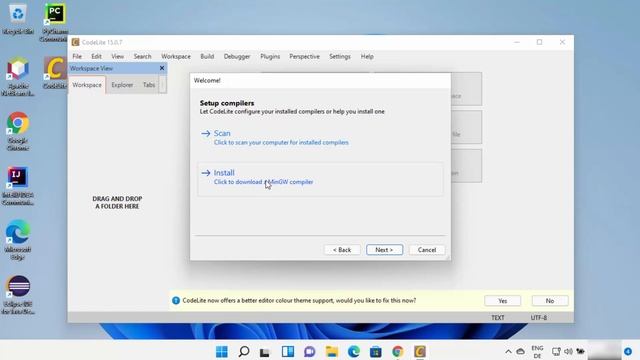Viewport: 640px width, 360px height.
Task: Open the Perspective menu
Action: pyautogui.click(x=304, y=56)
